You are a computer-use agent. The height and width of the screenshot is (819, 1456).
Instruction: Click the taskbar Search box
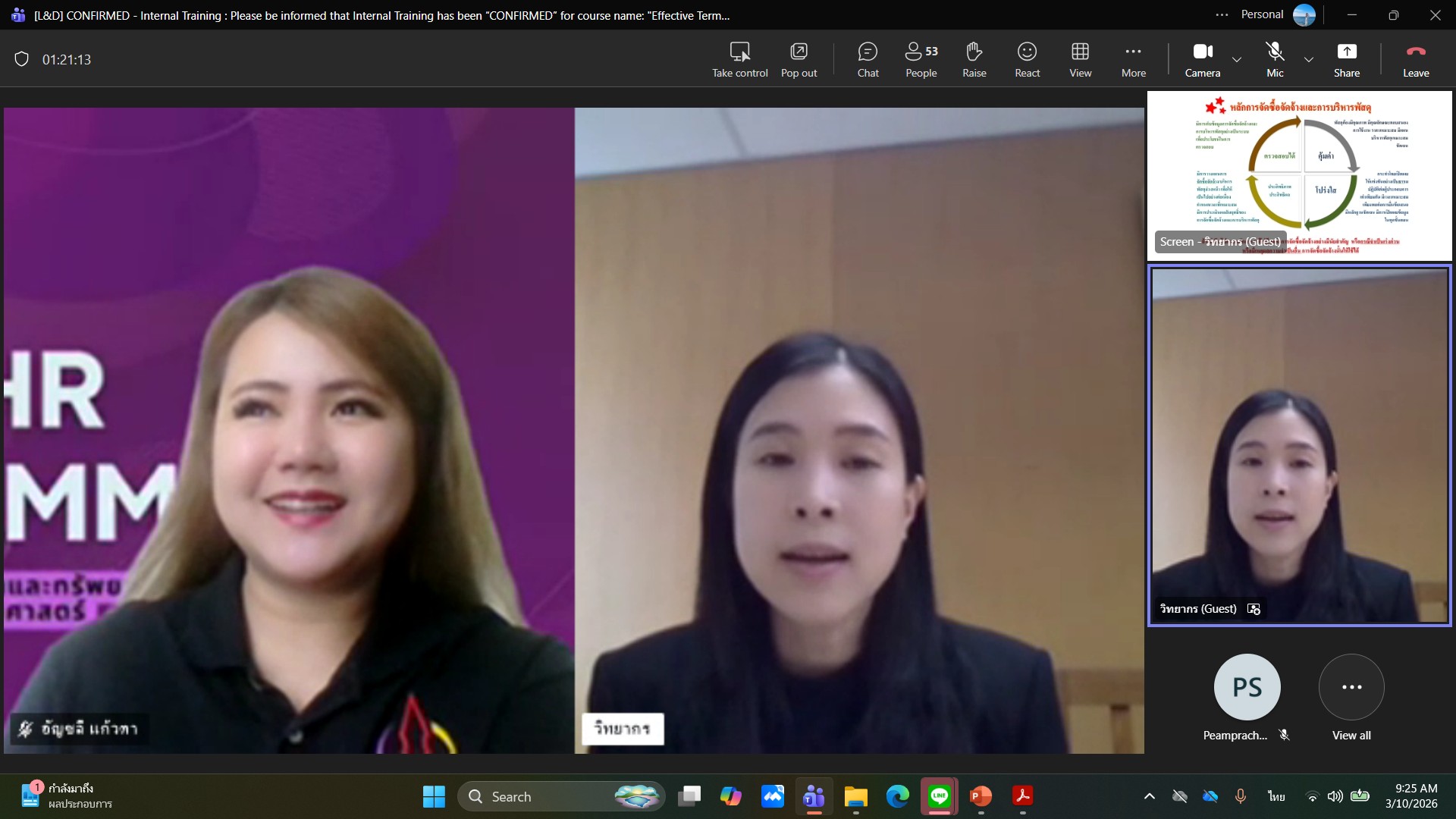[562, 796]
